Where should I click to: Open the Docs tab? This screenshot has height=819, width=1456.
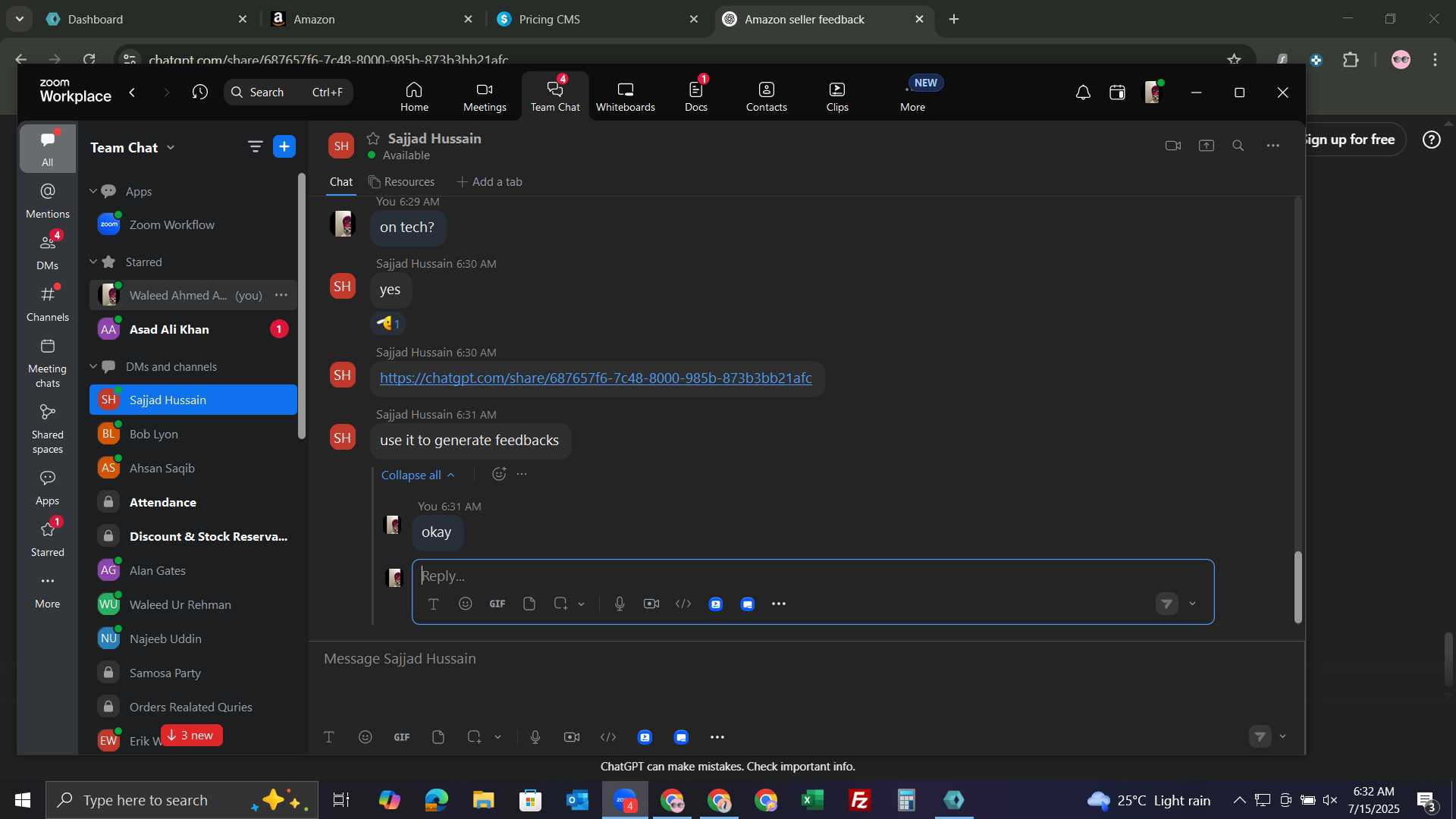(x=696, y=96)
